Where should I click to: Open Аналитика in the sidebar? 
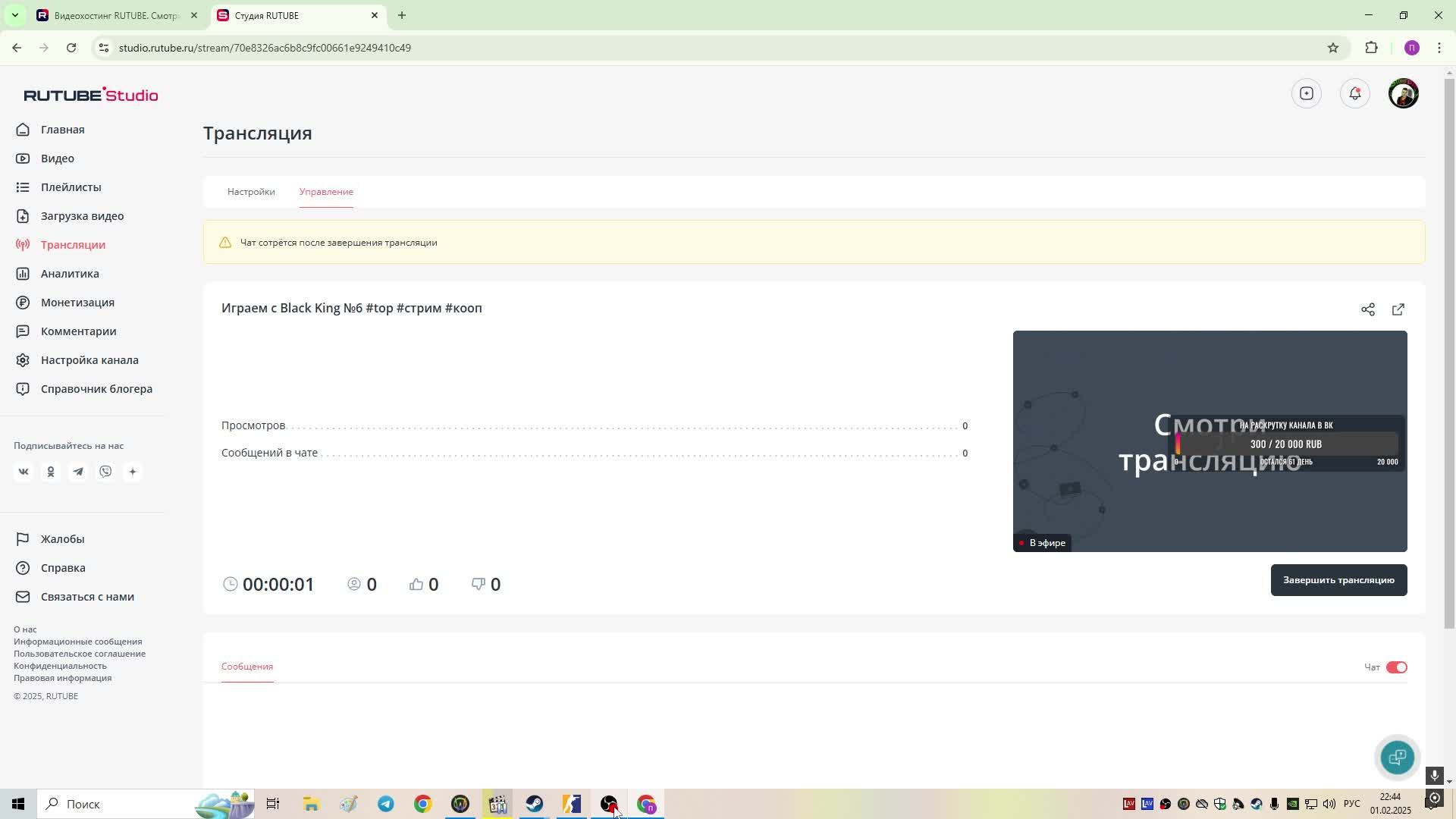[70, 274]
